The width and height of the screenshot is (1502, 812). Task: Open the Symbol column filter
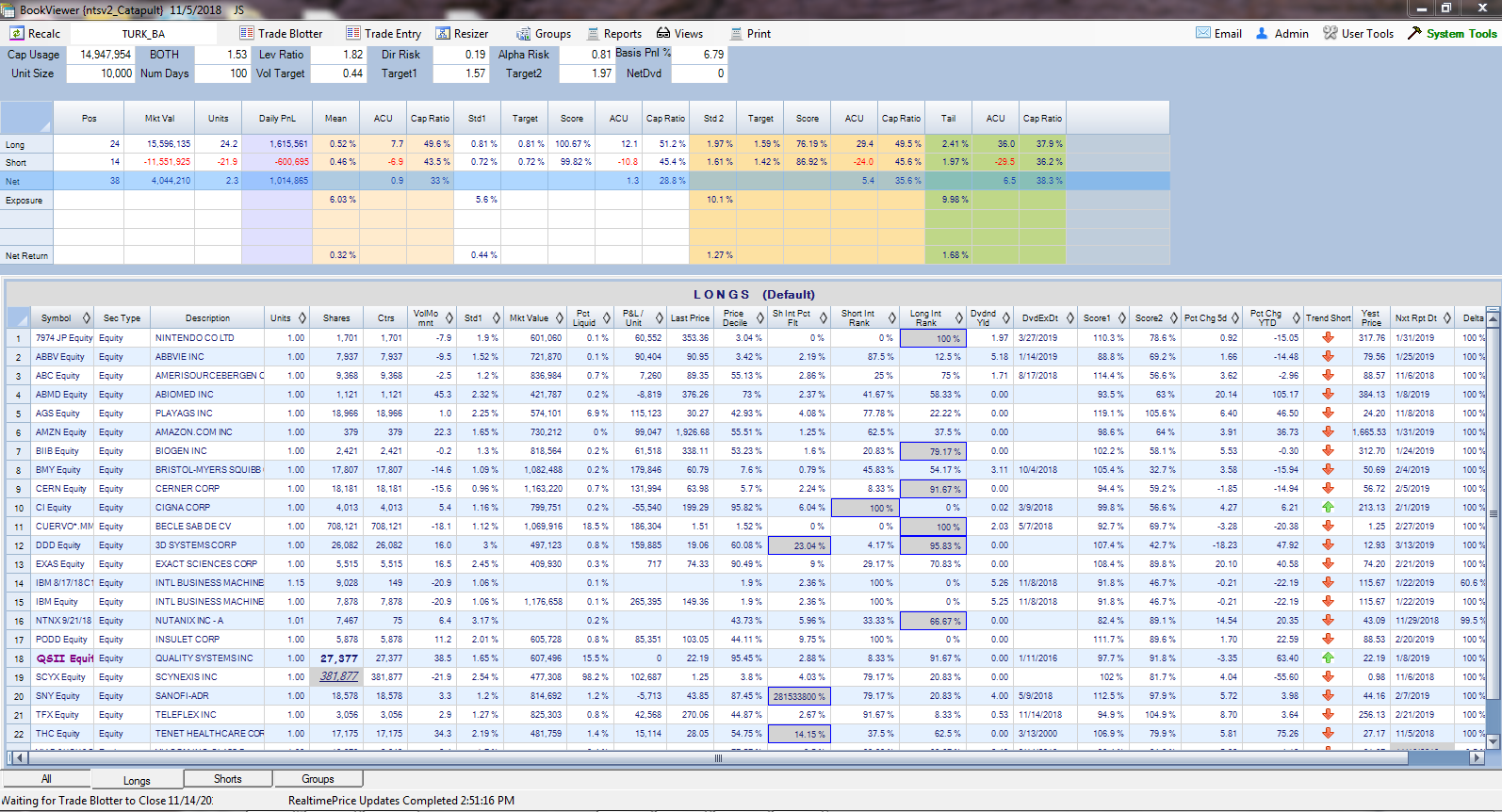tap(87, 318)
